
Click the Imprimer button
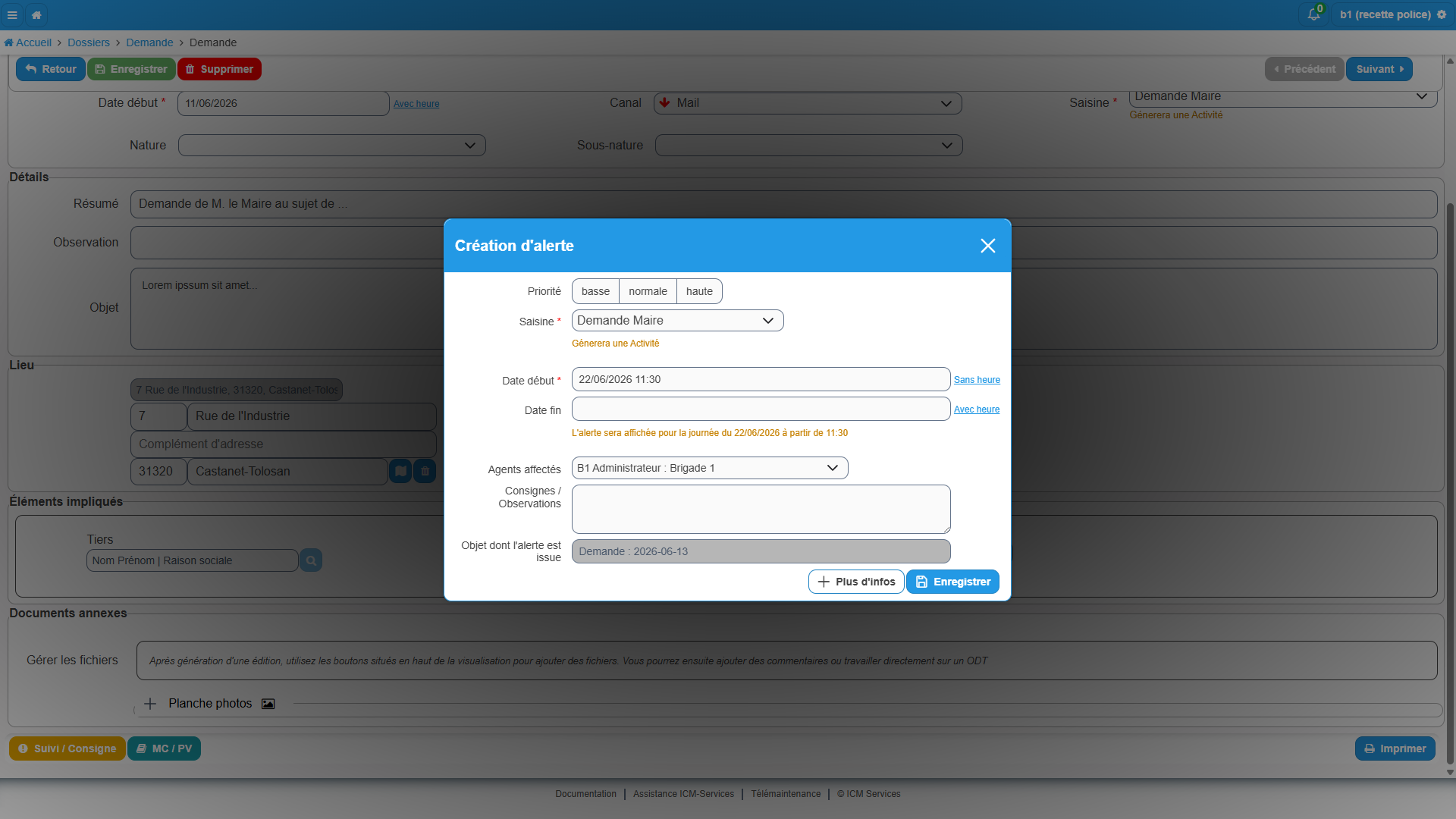coord(1395,748)
